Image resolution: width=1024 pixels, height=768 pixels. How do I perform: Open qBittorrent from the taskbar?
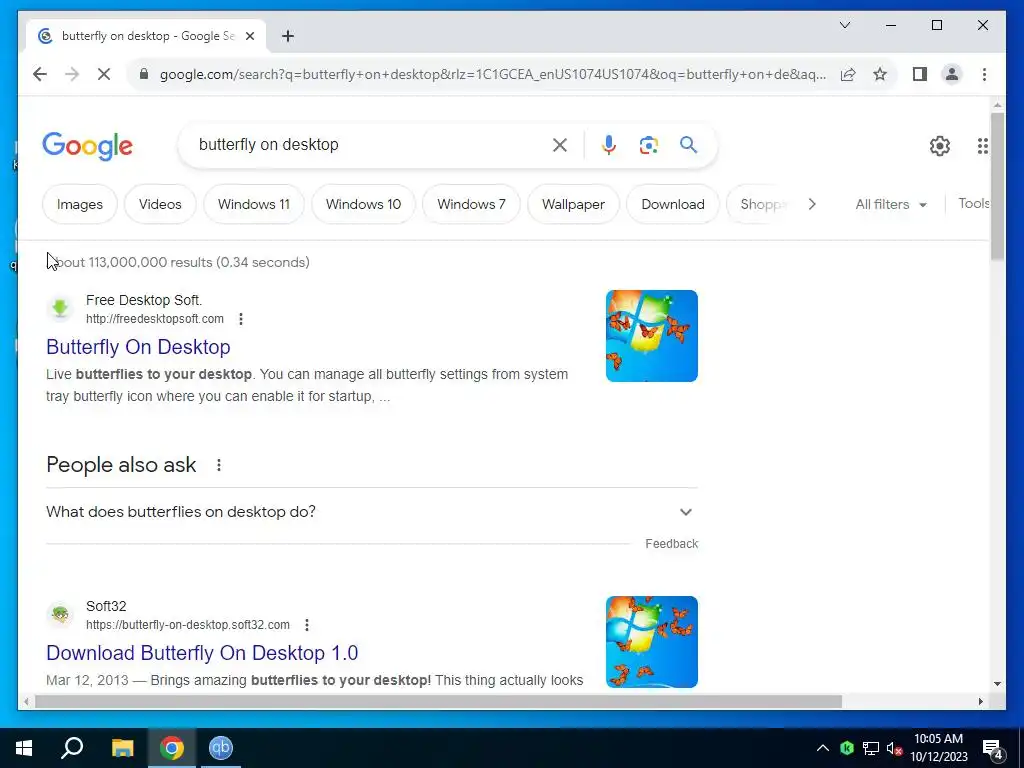[x=221, y=748]
